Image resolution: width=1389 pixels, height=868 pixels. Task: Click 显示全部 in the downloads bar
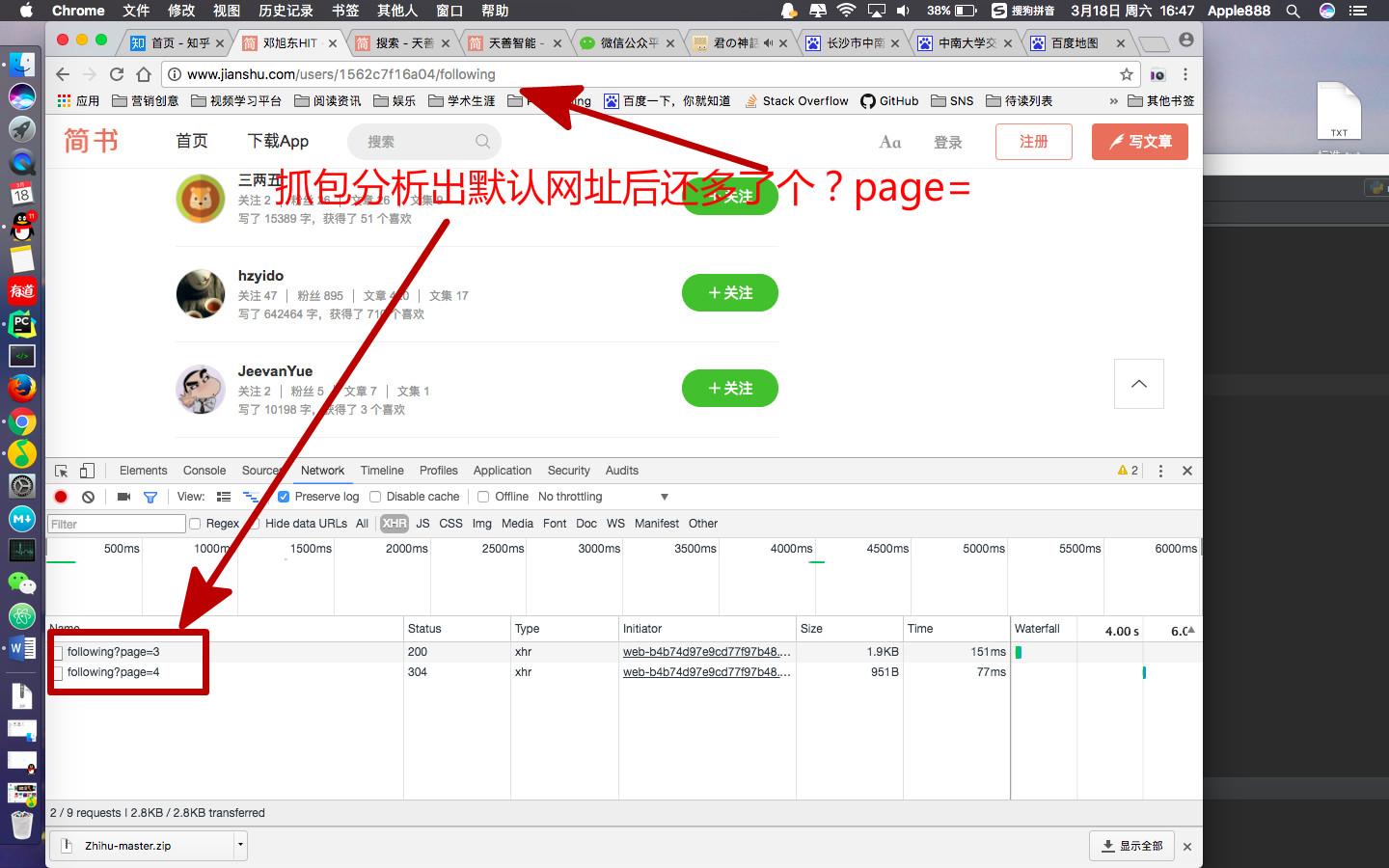tap(1132, 846)
